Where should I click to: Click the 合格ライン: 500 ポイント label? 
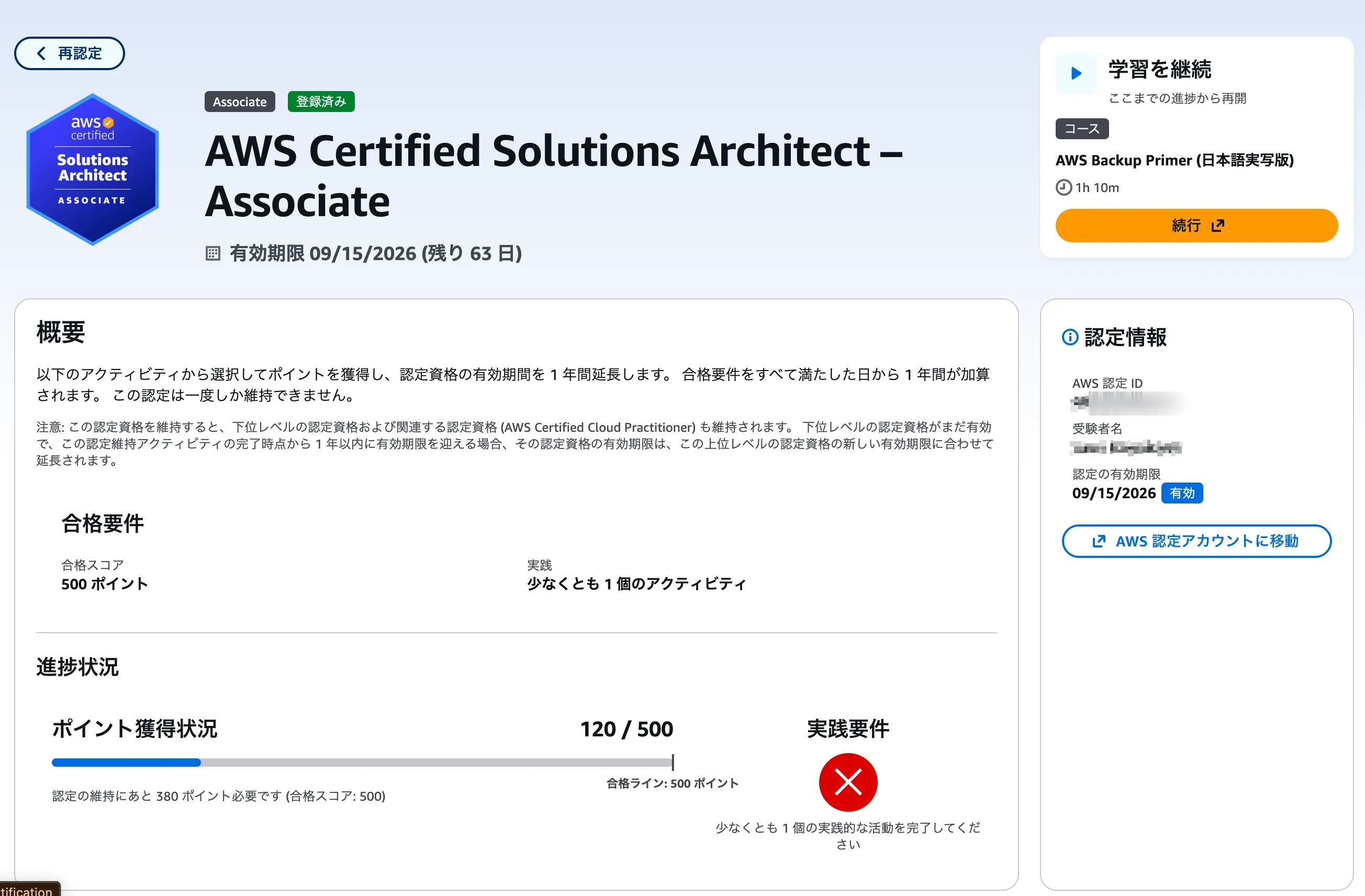pyautogui.click(x=672, y=783)
